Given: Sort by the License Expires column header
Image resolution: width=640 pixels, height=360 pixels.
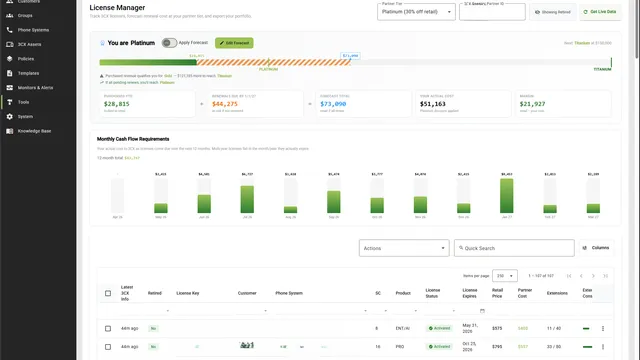Looking at the screenshot, I should (469, 293).
